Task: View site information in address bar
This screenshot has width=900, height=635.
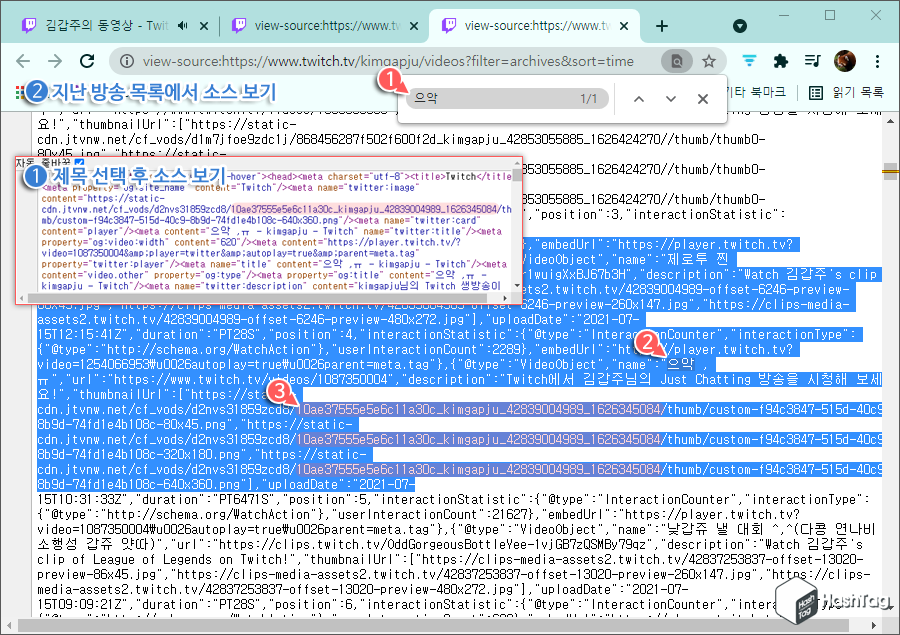Action: pos(127,61)
